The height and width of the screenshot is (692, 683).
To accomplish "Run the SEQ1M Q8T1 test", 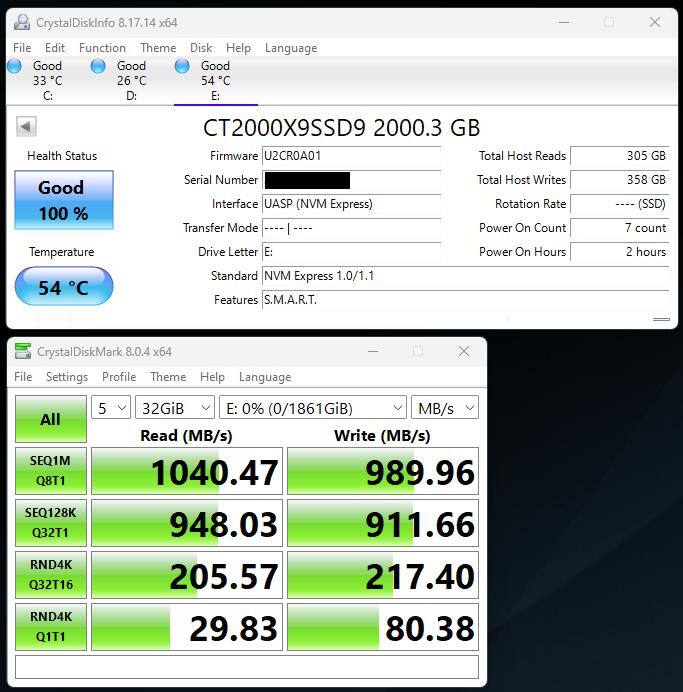I will [x=50, y=471].
